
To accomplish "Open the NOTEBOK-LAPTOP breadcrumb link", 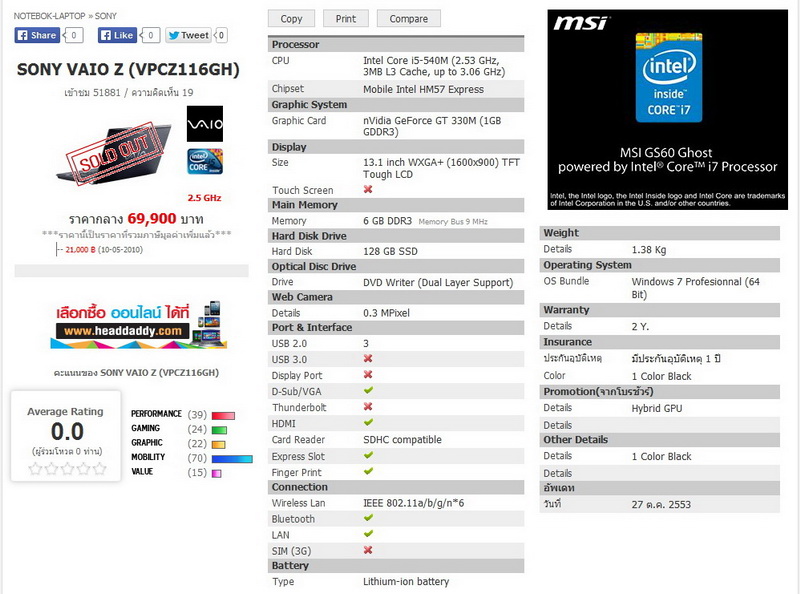I will tap(49, 16).
